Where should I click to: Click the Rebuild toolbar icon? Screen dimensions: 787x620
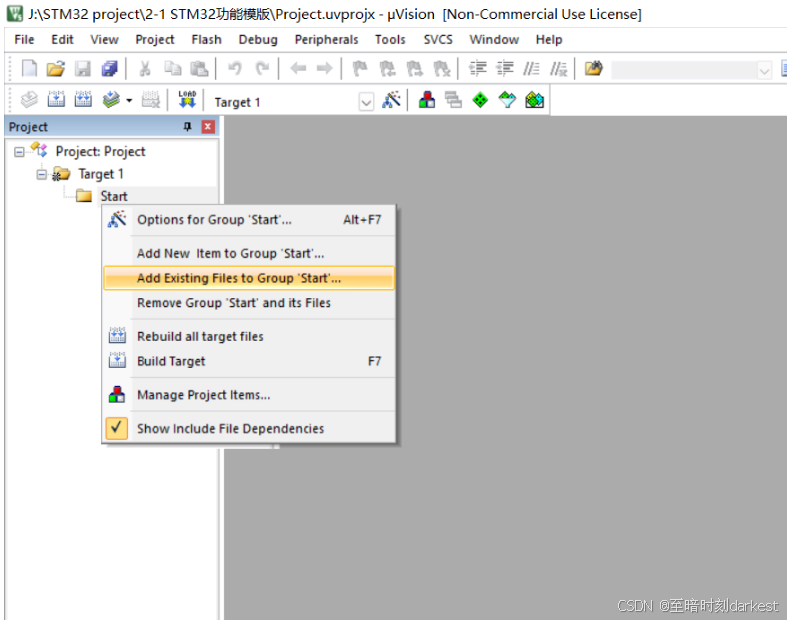click(83, 99)
